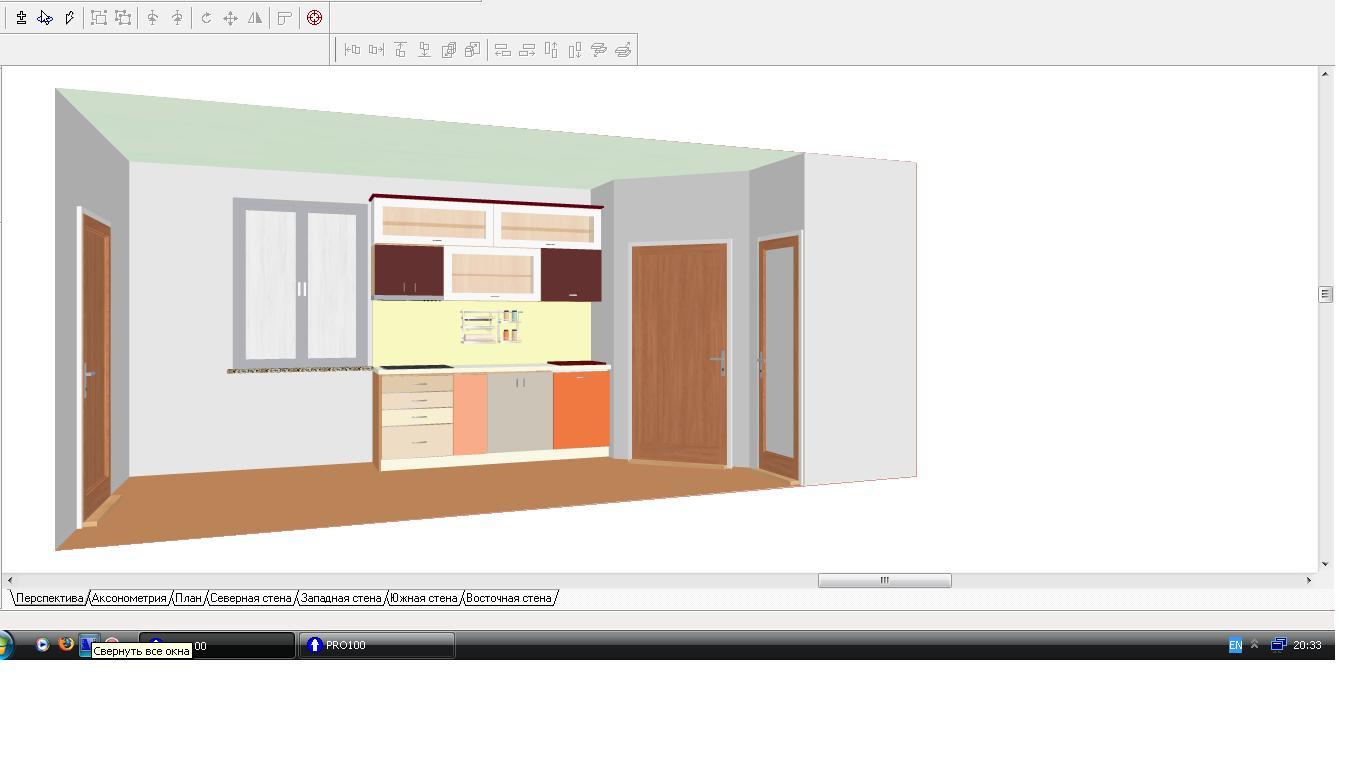Select the arrow pointer selection tool
Viewport: 1366px width, 768px height.
tap(45, 18)
